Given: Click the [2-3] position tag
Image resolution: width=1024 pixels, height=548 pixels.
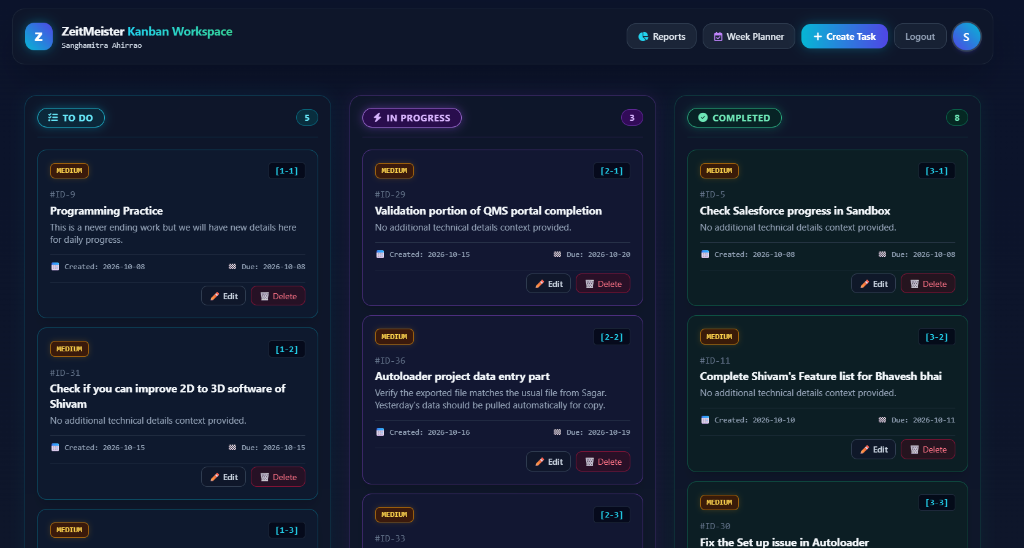Looking at the screenshot, I should pyautogui.click(x=612, y=515).
